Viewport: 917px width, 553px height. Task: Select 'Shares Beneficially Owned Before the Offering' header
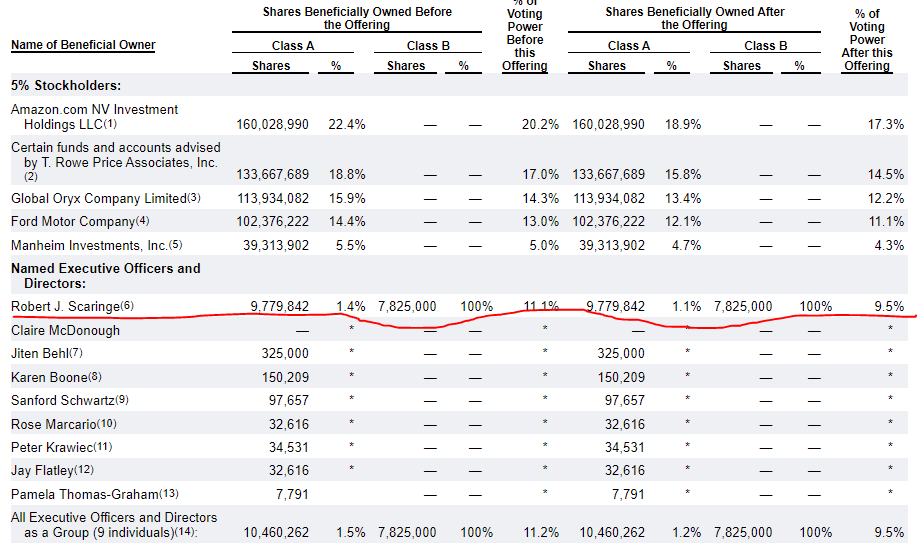(x=357, y=18)
